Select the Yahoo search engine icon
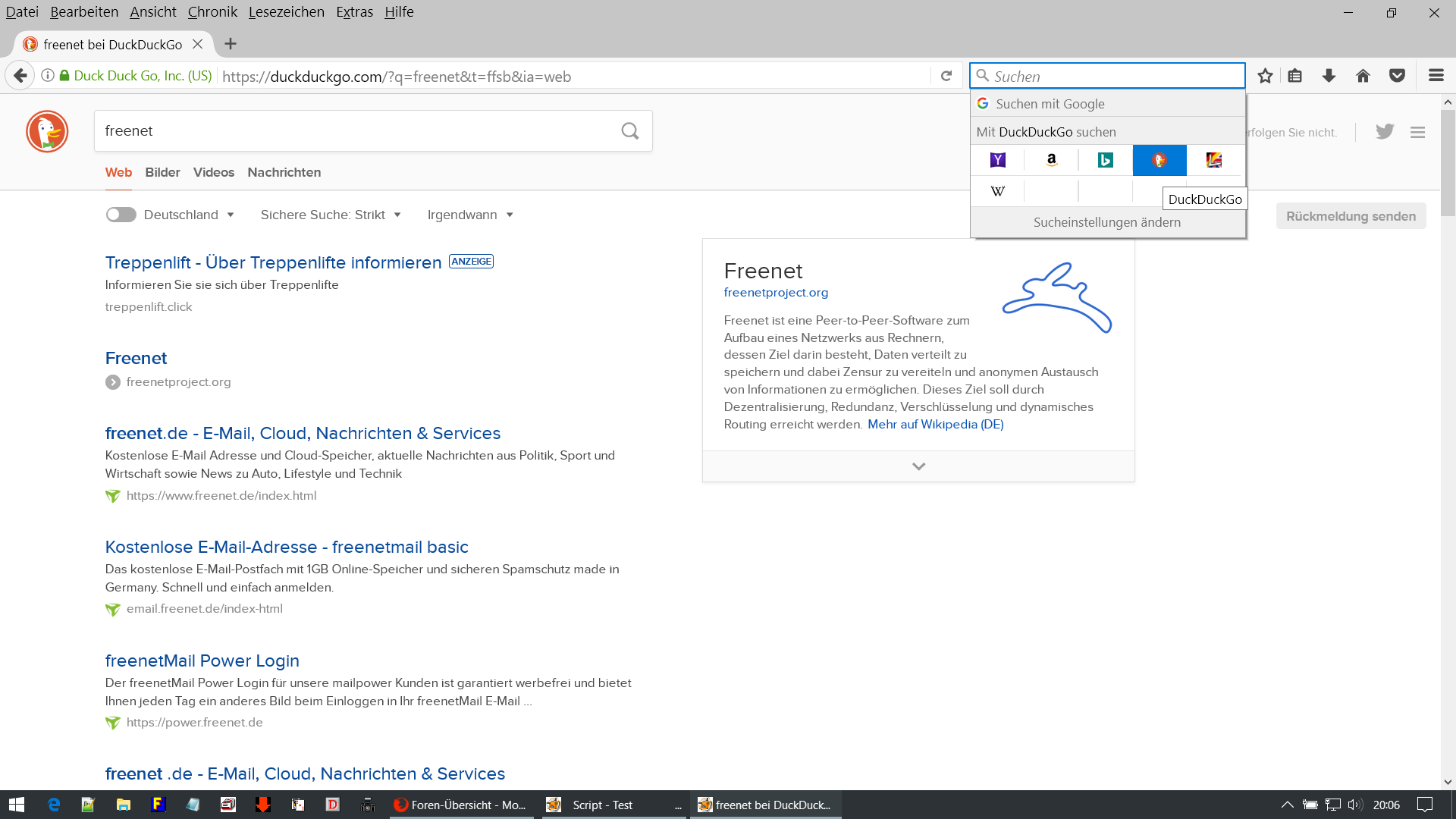Image resolution: width=1456 pixels, height=819 pixels. point(997,160)
